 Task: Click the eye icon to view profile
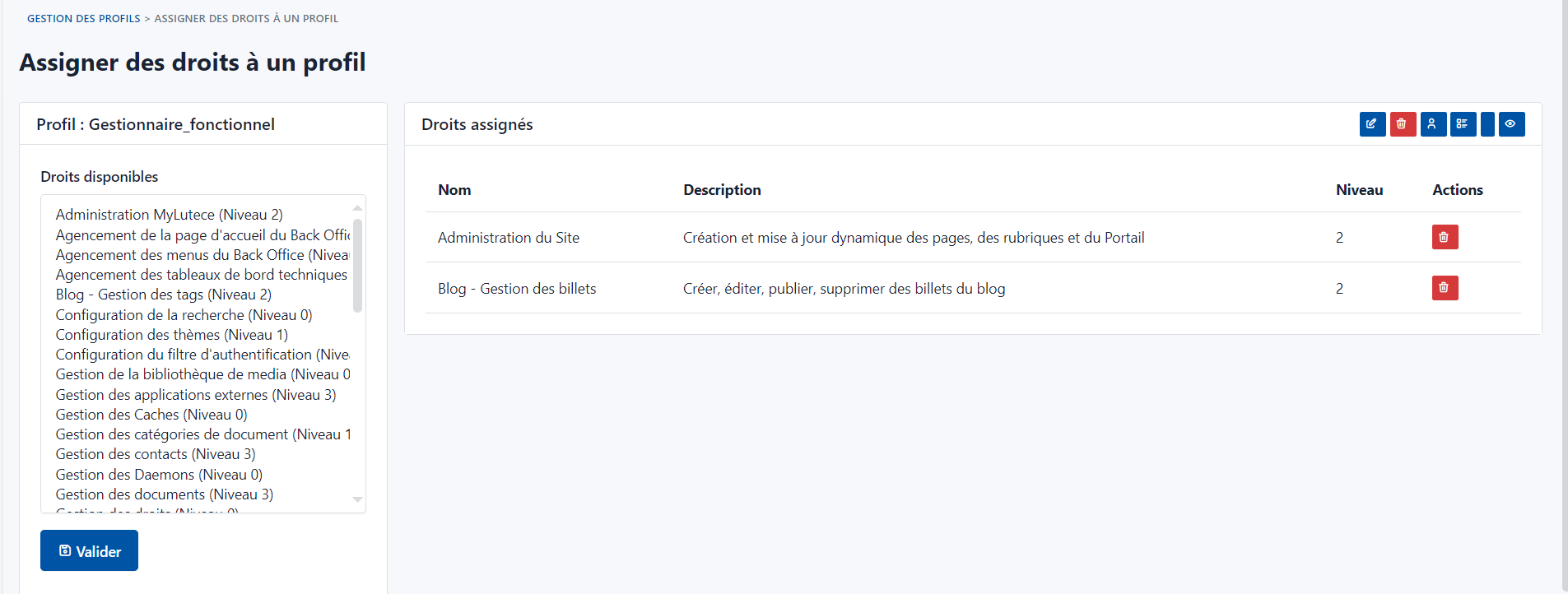(x=1511, y=124)
